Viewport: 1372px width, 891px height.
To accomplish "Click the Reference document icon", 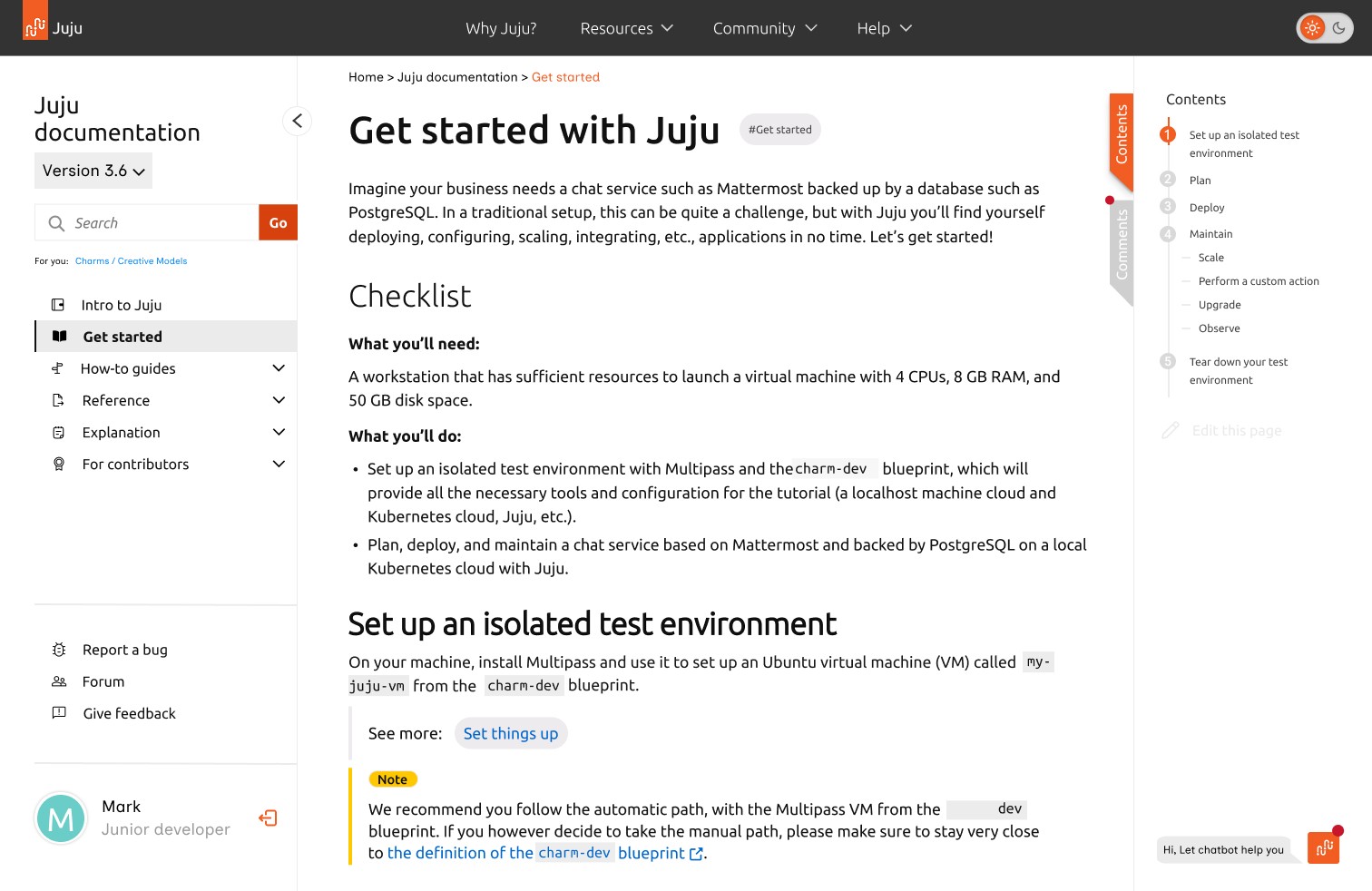I will click(x=58, y=400).
